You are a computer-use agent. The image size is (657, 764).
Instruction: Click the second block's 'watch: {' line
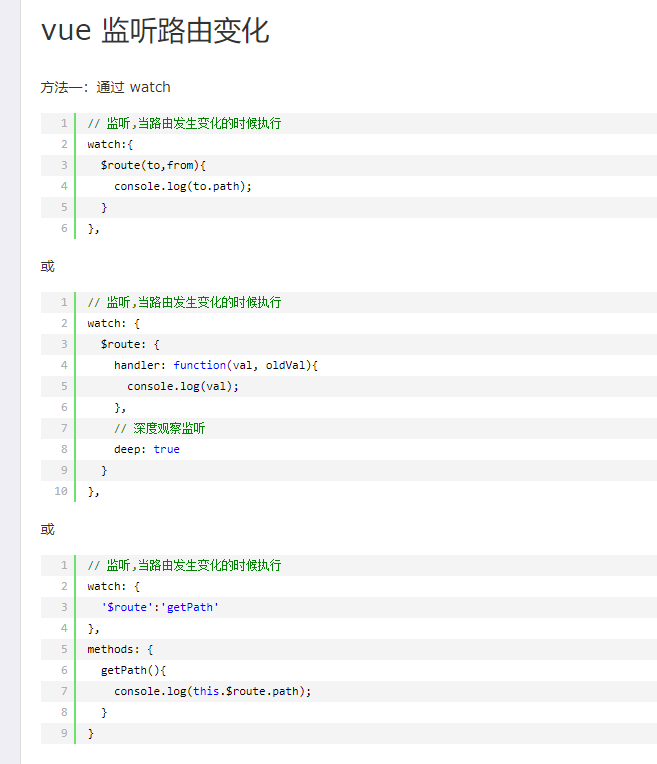pos(114,323)
